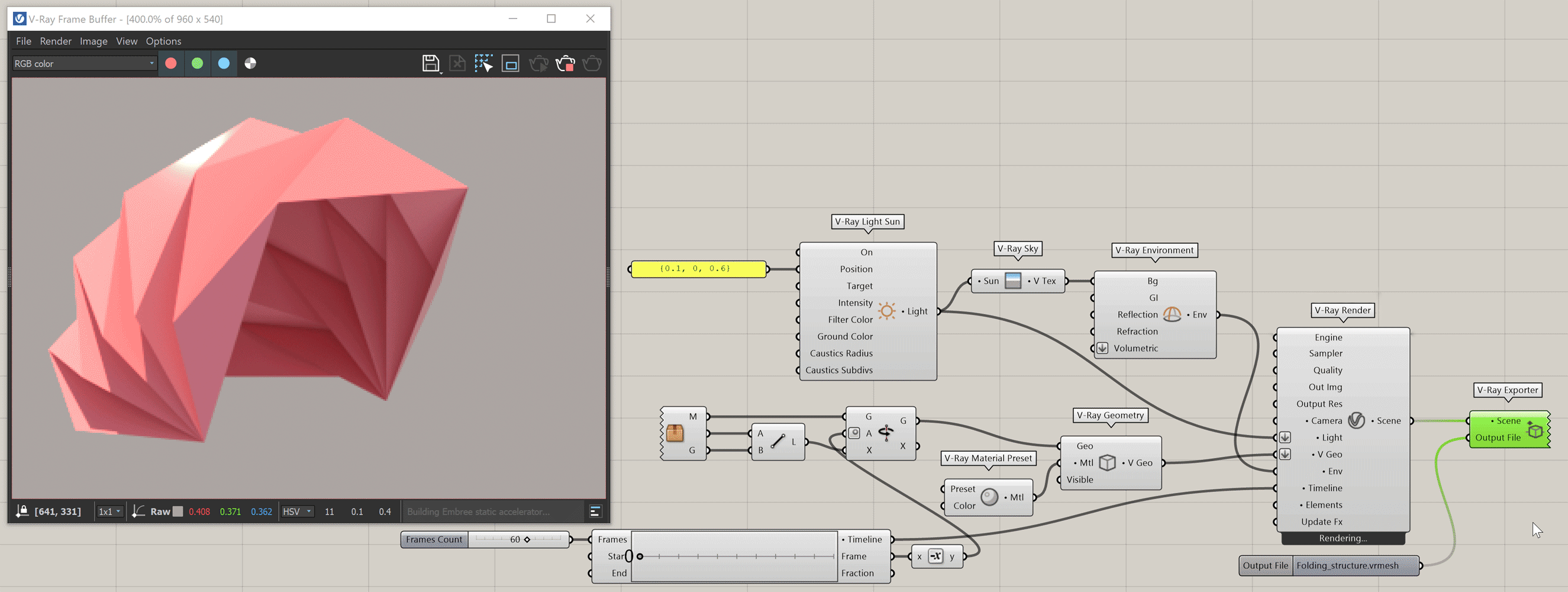Click the line icon in A B L node
Screen dimensions: 1568x592
777,442
